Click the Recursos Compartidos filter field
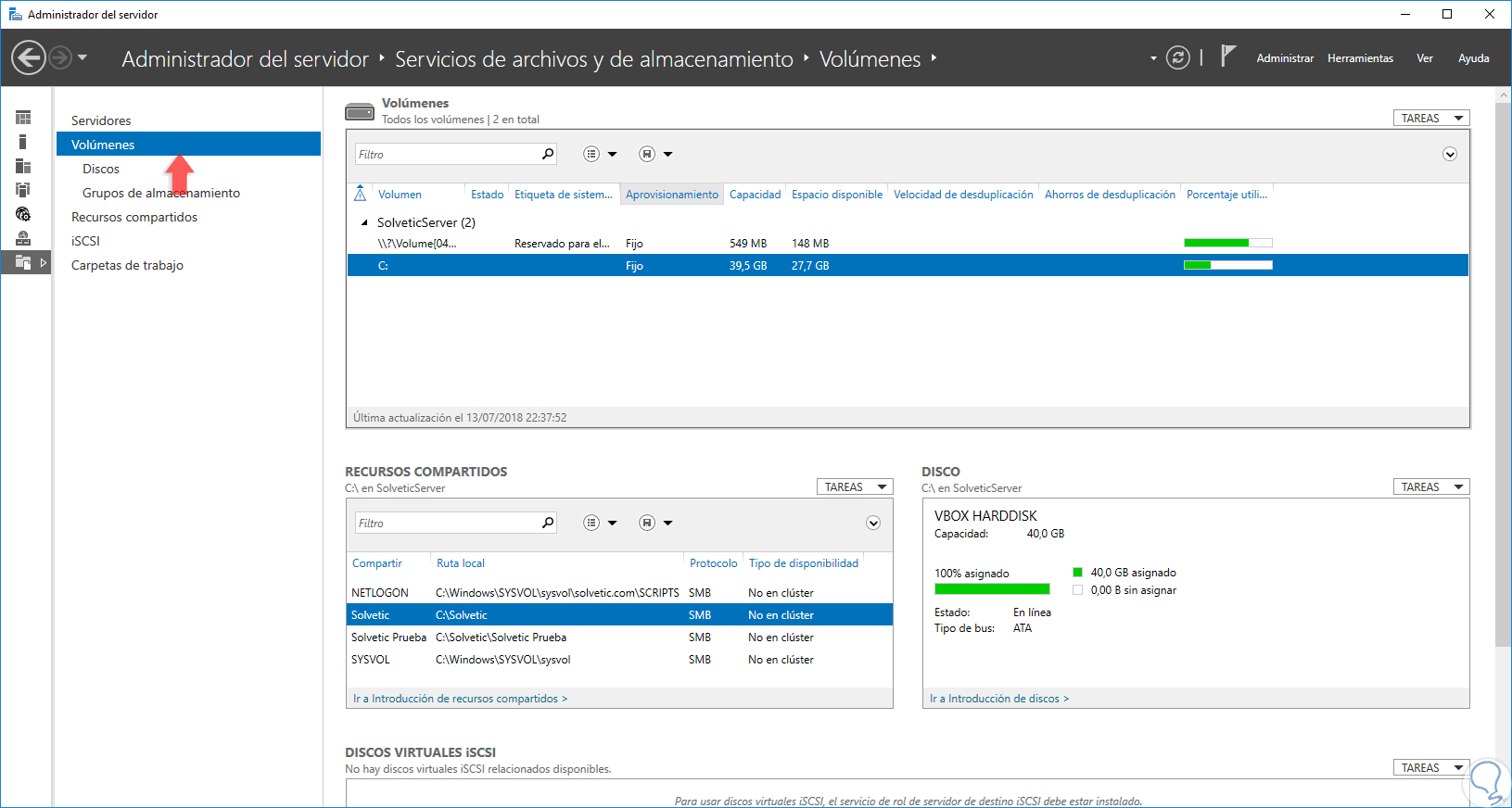 coord(447,524)
